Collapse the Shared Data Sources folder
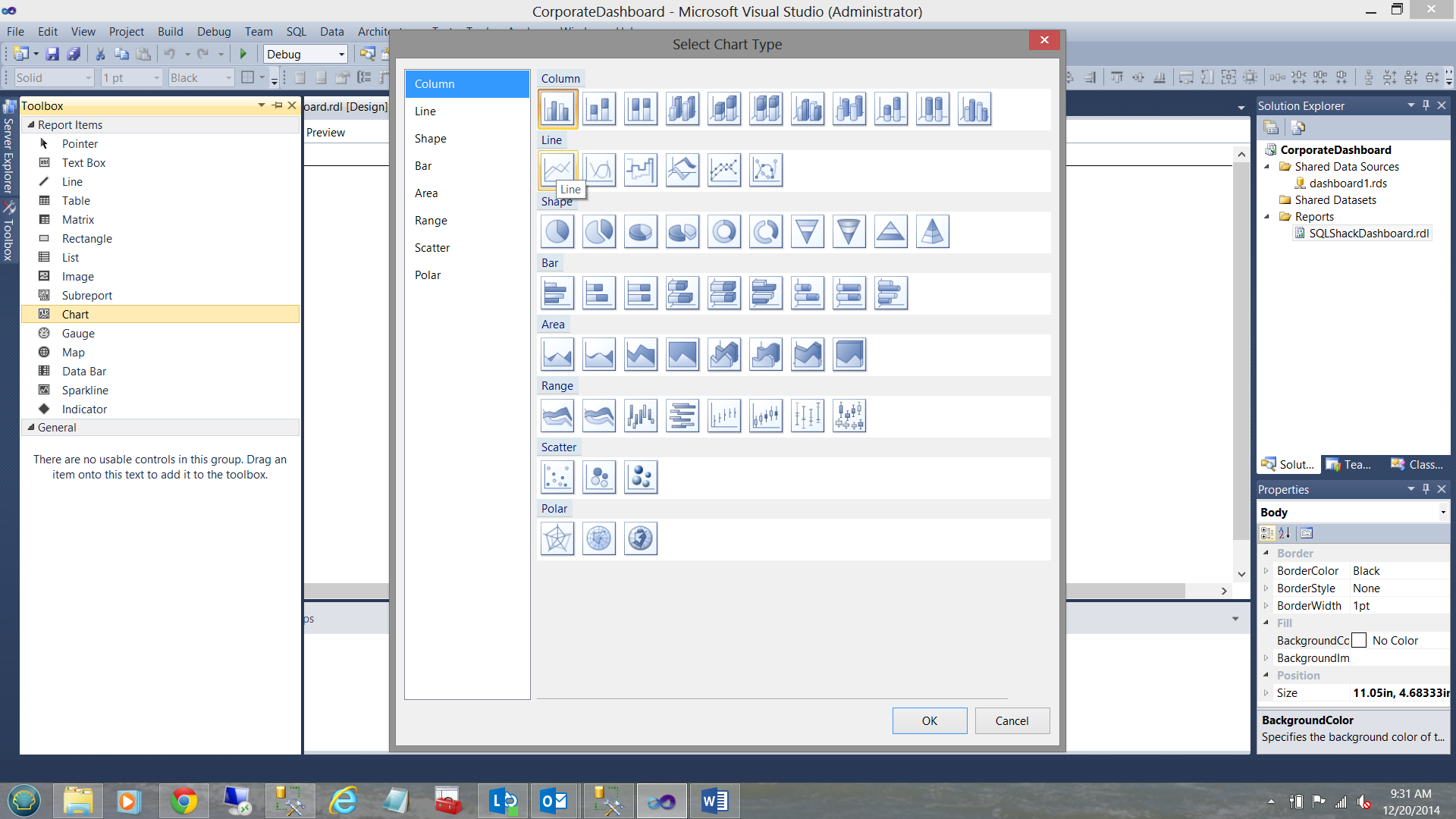 tap(1266, 167)
